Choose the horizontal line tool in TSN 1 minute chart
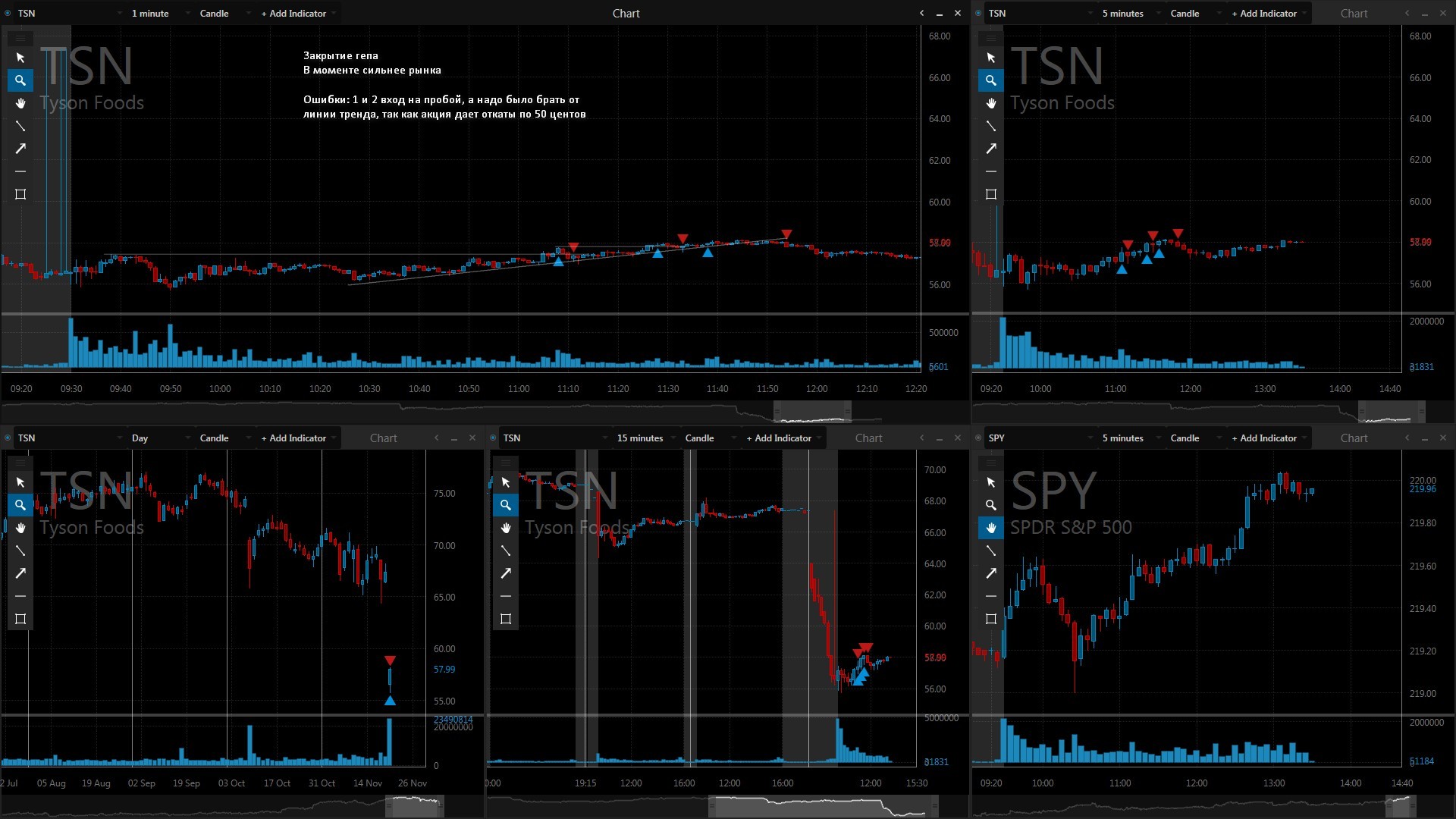This screenshot has width=1456, height=819. pyautogui.click(x=20, y=171)
